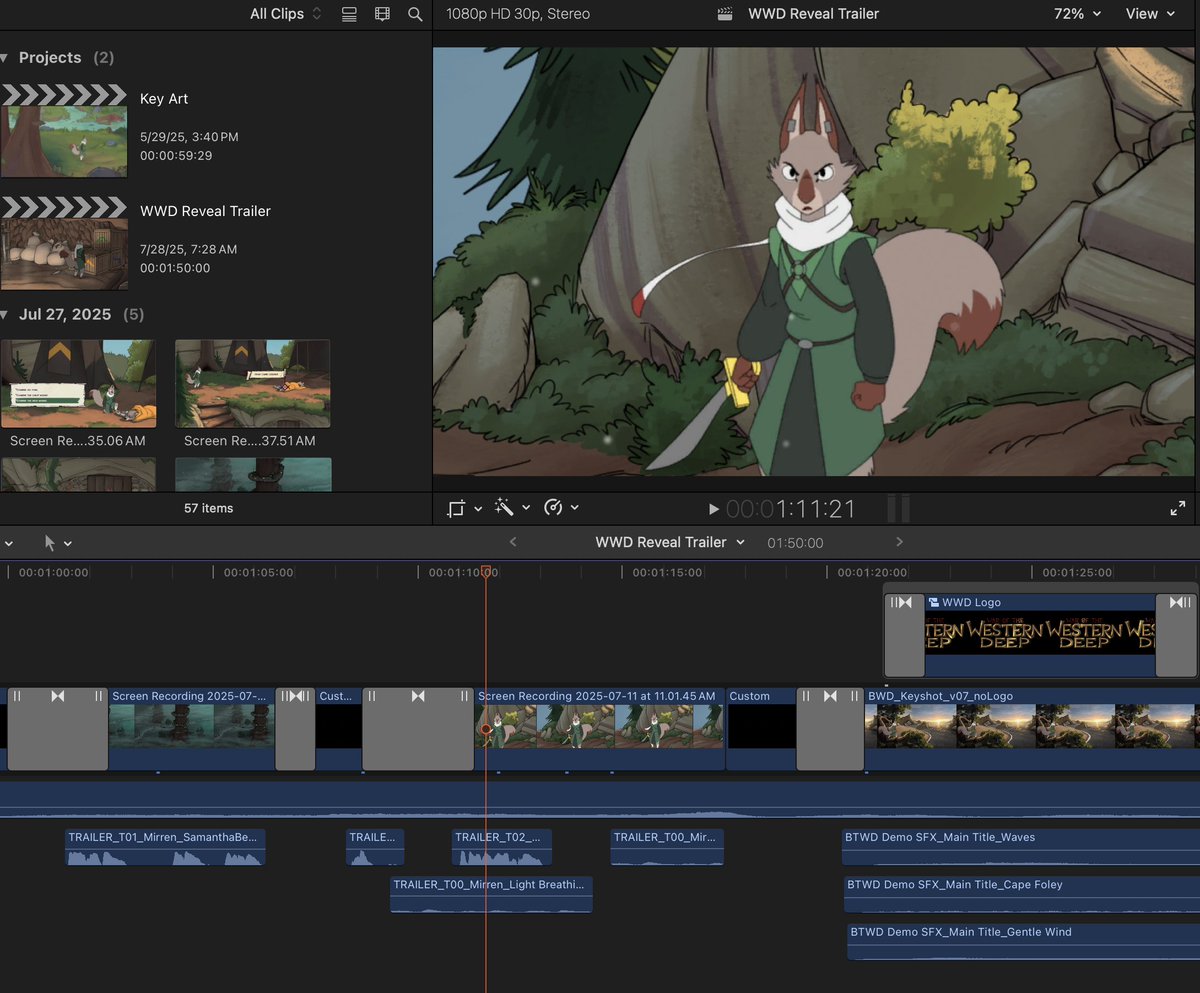The height and width of the screenshot is (993, 1200).
Task: Click the Key Art project name text
Action: tap(164, 99)
